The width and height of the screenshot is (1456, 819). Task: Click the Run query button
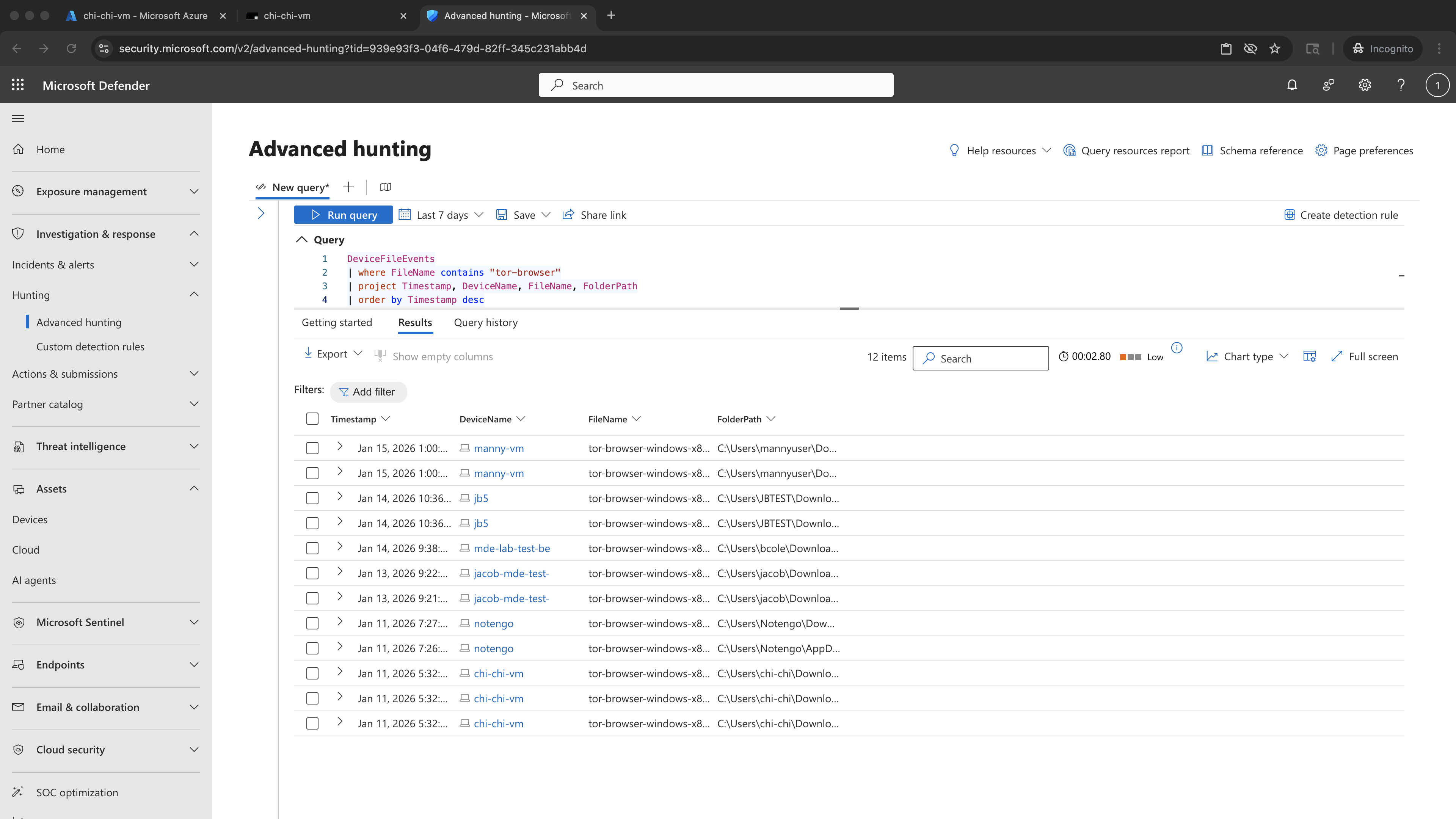[x=343, y=215]
